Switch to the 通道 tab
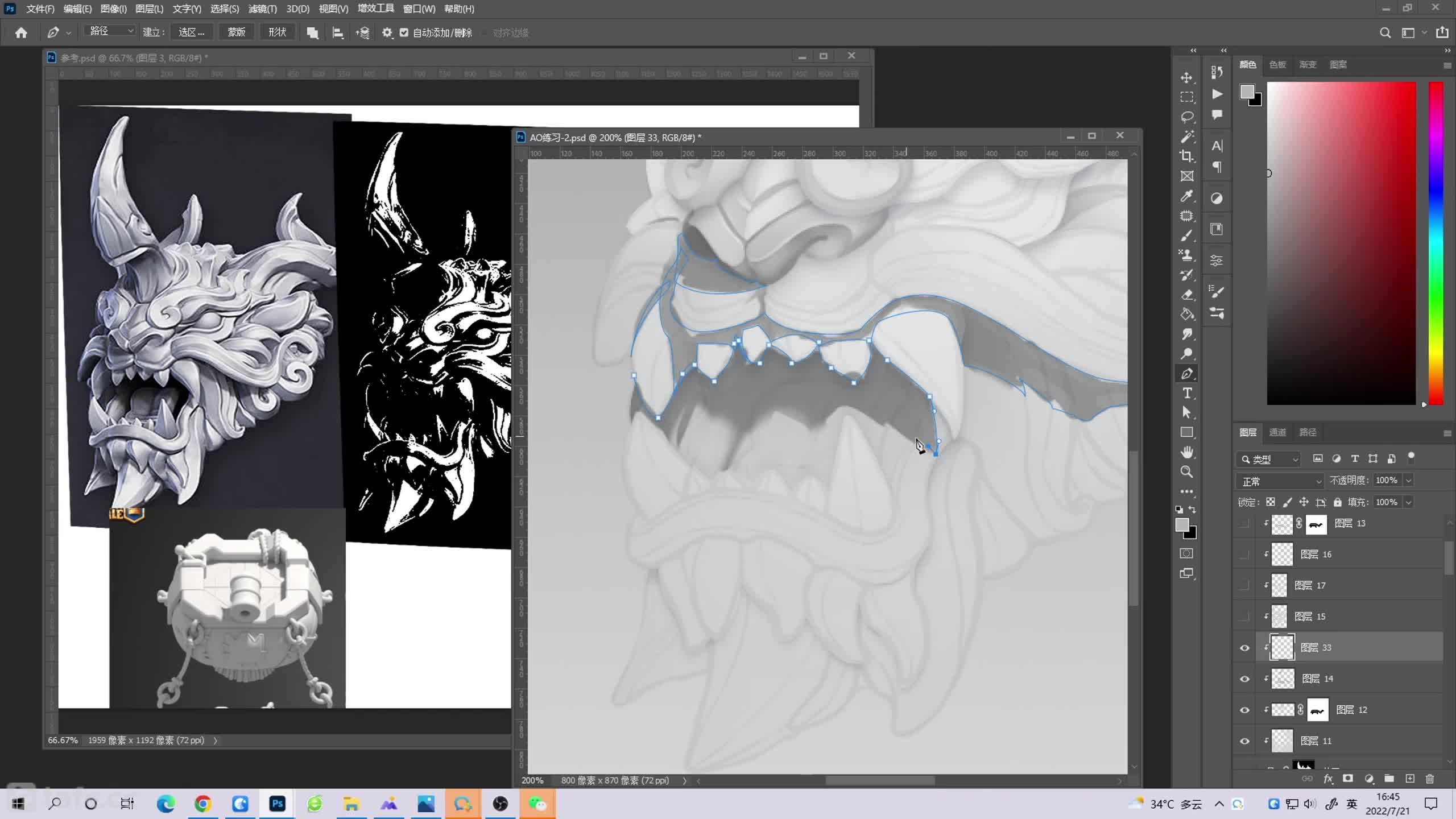Screen dimensions: 1456x819 coord(1277,433)
